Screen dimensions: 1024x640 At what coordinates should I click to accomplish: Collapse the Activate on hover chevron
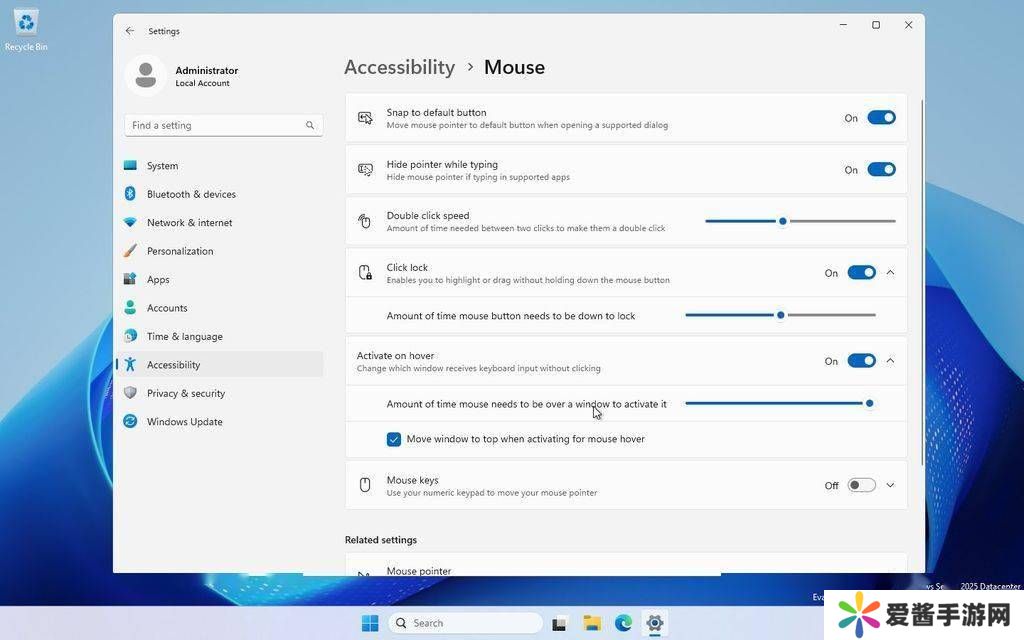[x=890, y=361]
